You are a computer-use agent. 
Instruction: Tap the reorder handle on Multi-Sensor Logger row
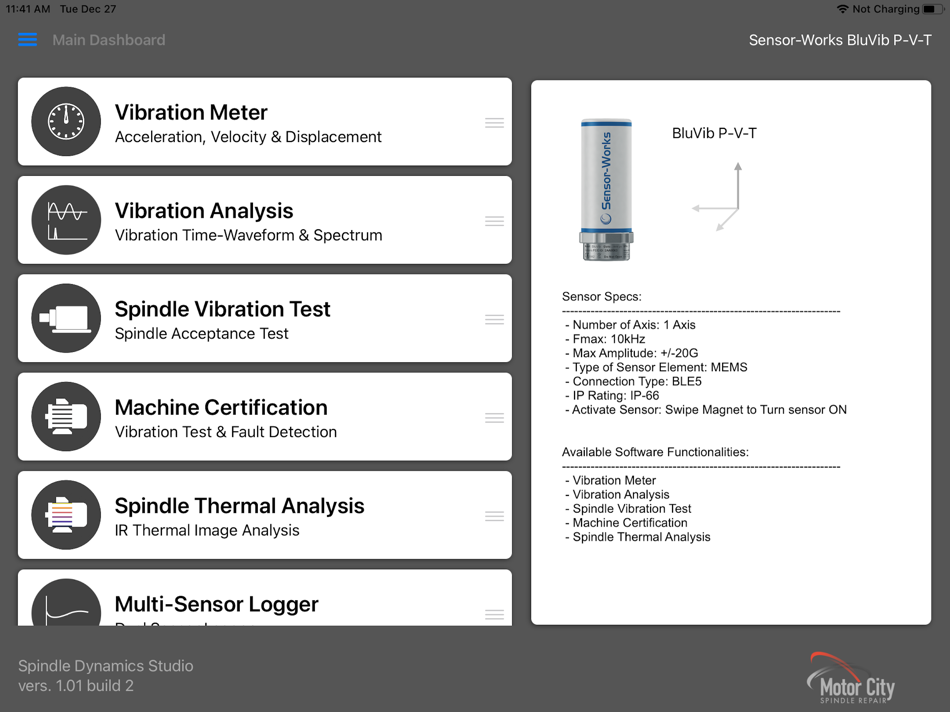[494, 614]
